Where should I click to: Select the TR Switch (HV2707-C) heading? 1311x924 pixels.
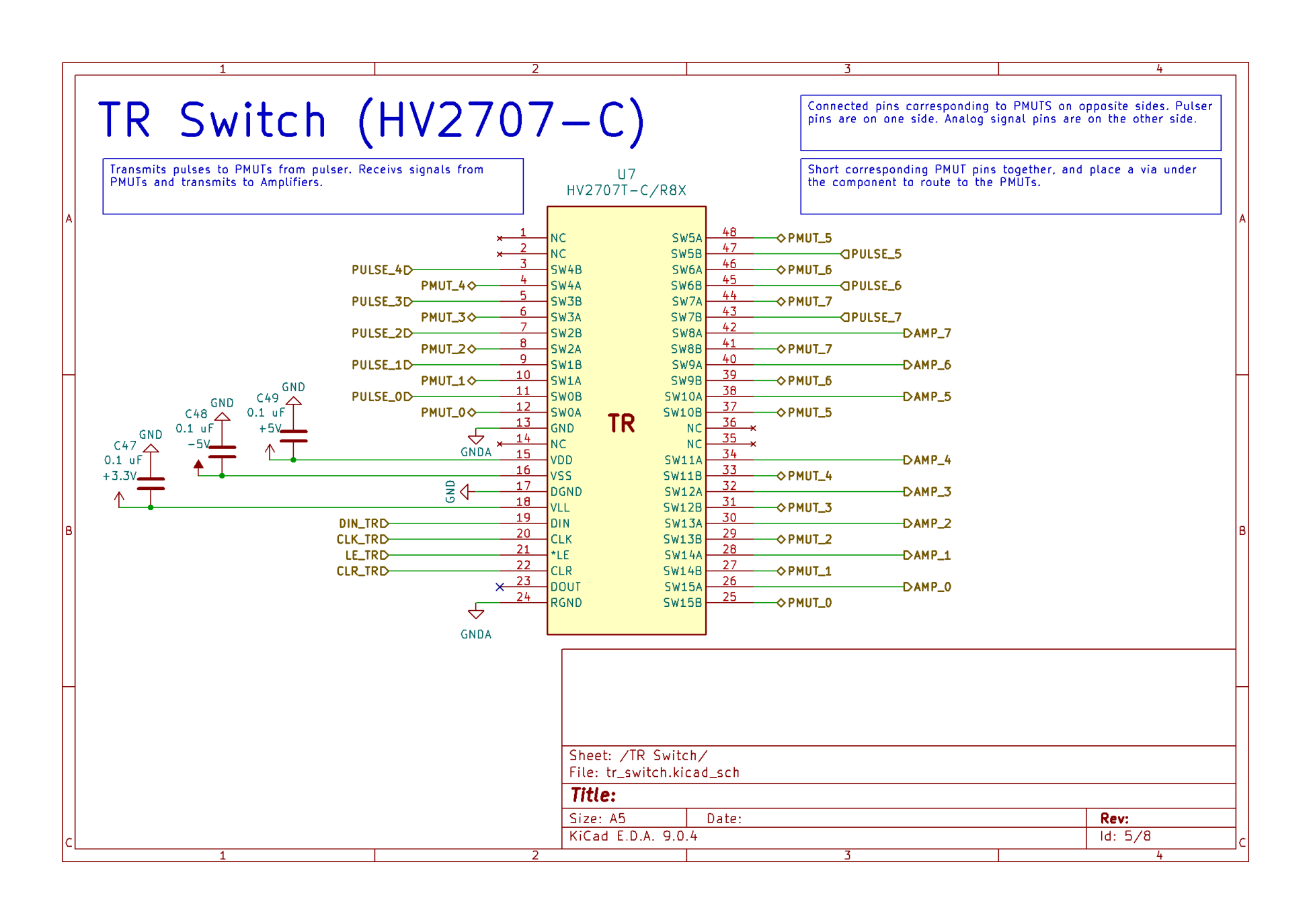371,121
